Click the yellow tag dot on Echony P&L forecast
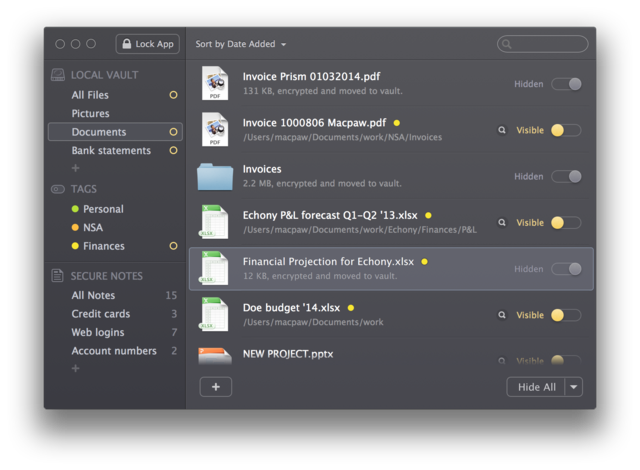640x470 pixels. [428, 215]
